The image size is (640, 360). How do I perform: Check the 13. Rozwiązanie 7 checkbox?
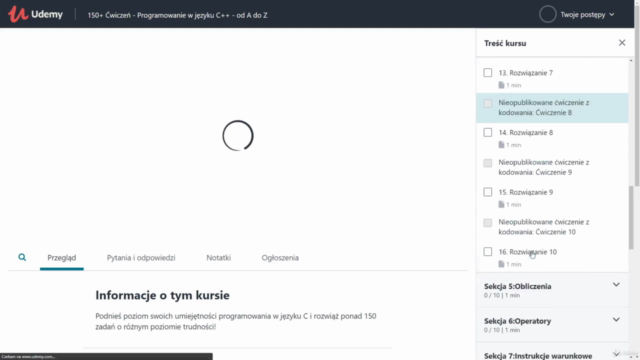tap(488, 73)
